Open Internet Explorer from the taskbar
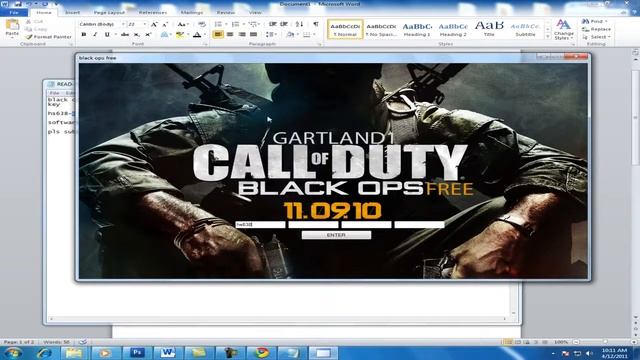The image size is (640, 360). pyautogui.click(x=44, y=353)
